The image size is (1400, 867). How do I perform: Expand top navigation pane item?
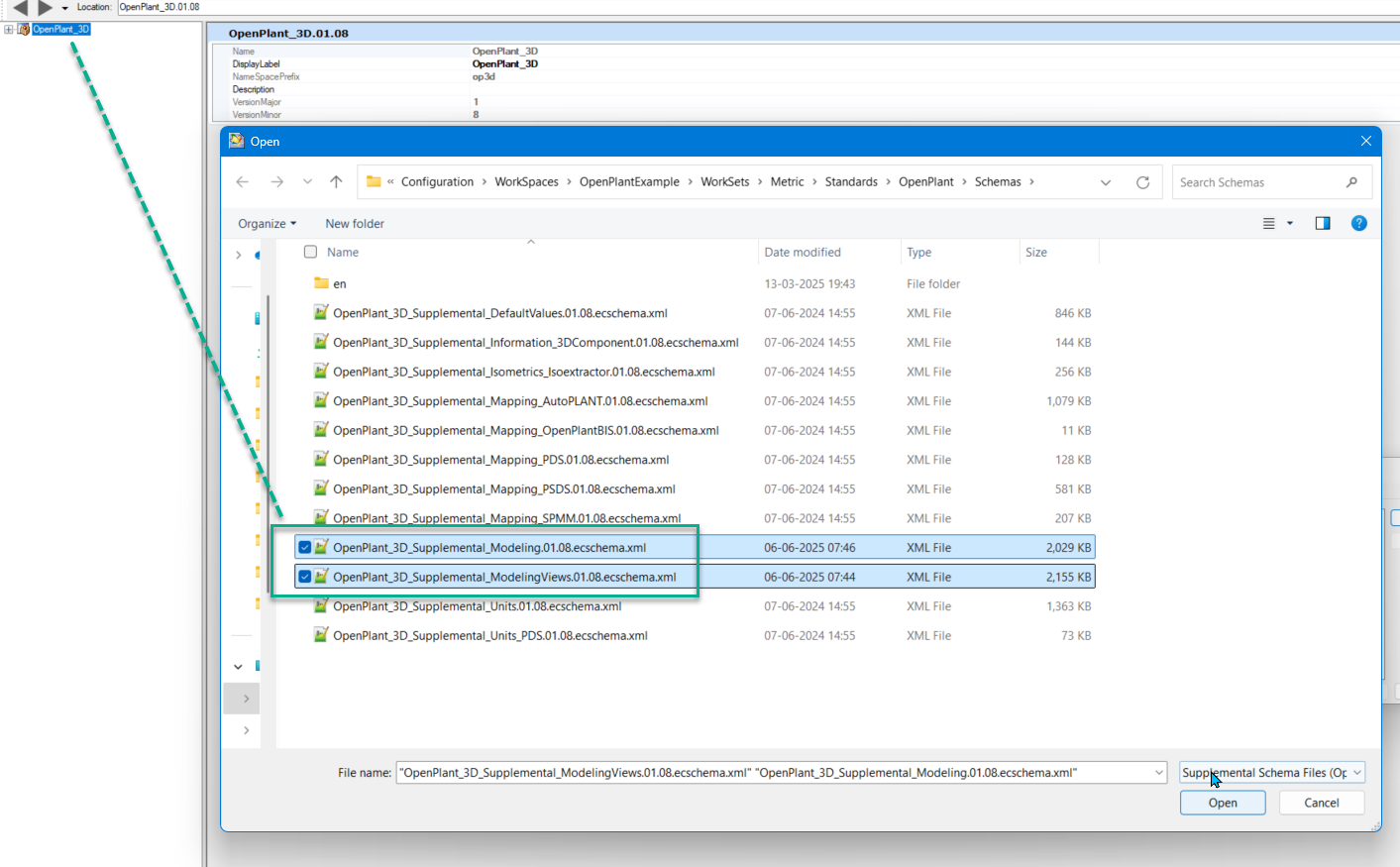pos(238,256)
